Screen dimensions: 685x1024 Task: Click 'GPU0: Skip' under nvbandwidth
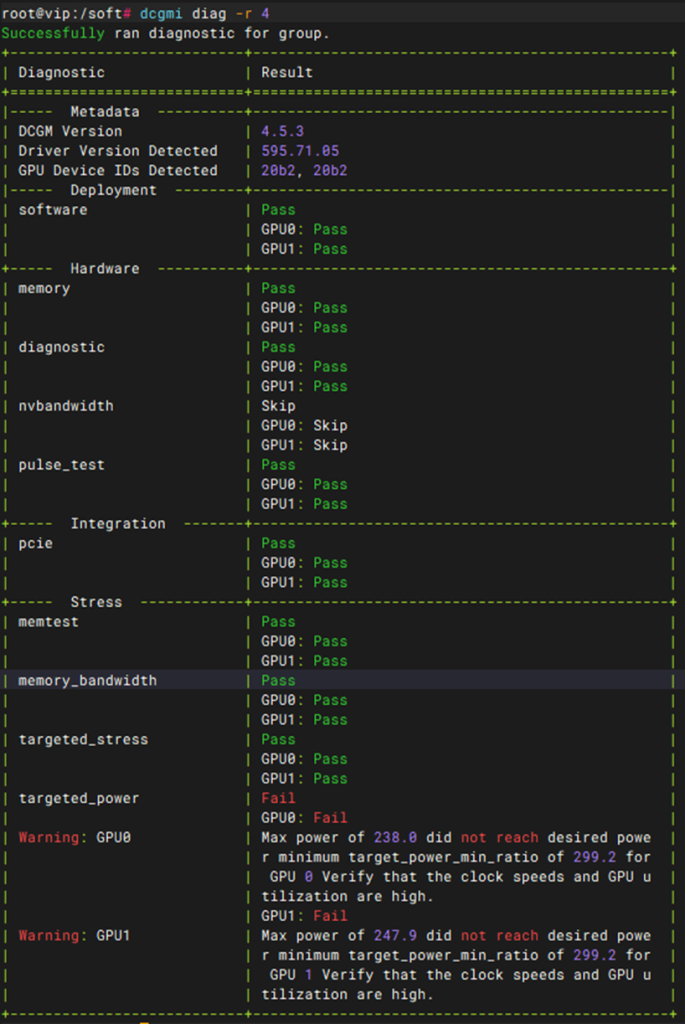pos(304,425)
